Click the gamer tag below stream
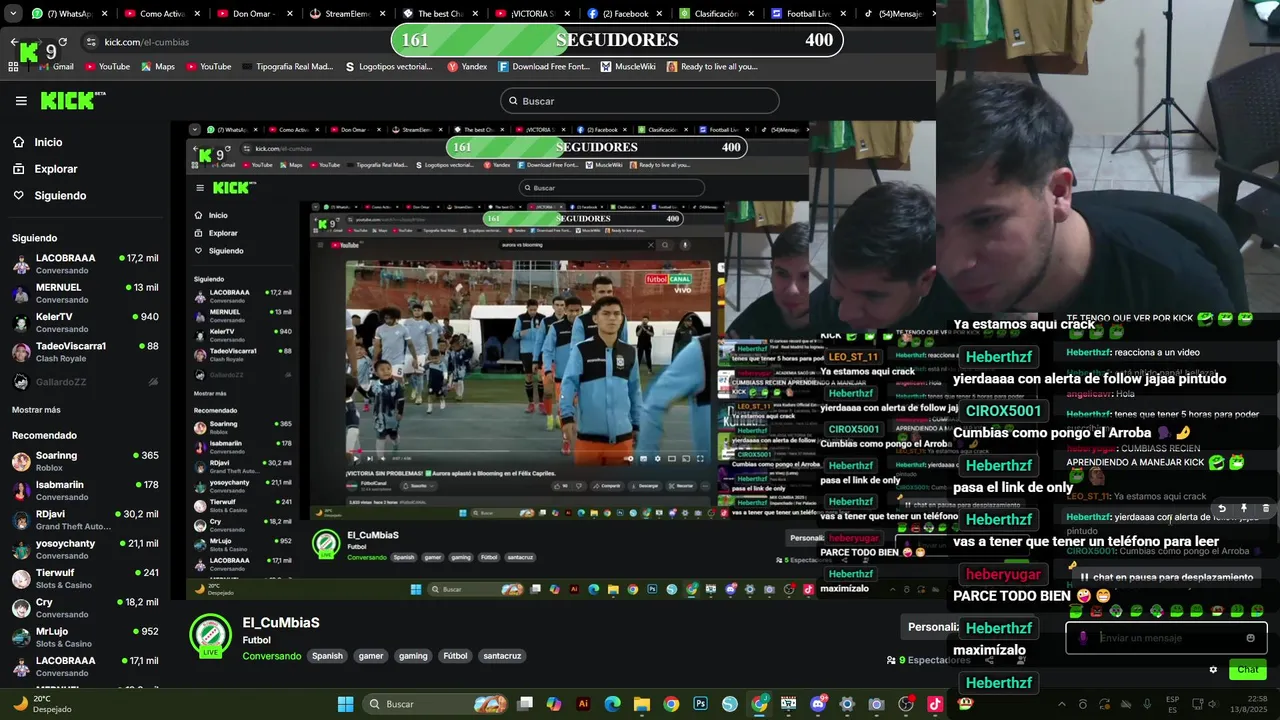Screen dimensions: 1280x720 (371, 656)
